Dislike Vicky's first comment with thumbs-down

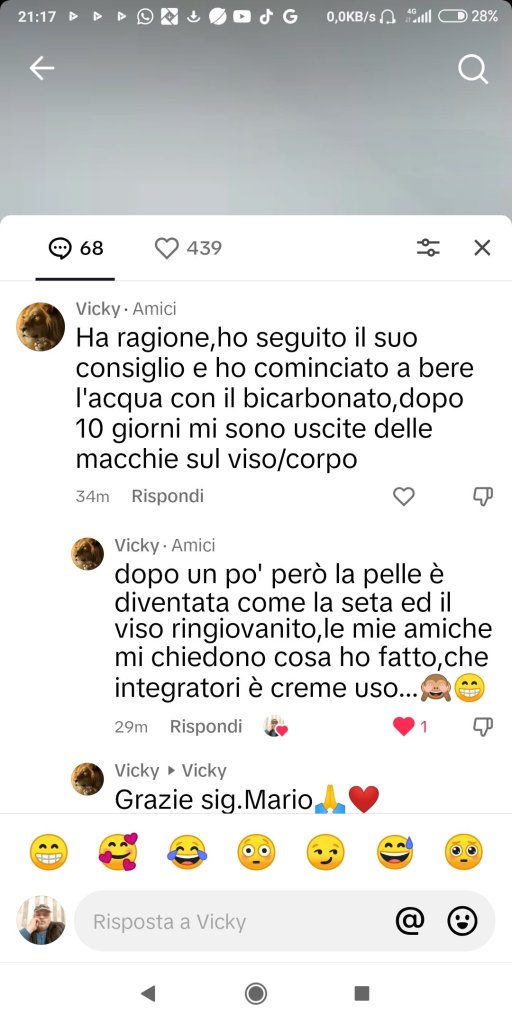(x=483, y=497)
